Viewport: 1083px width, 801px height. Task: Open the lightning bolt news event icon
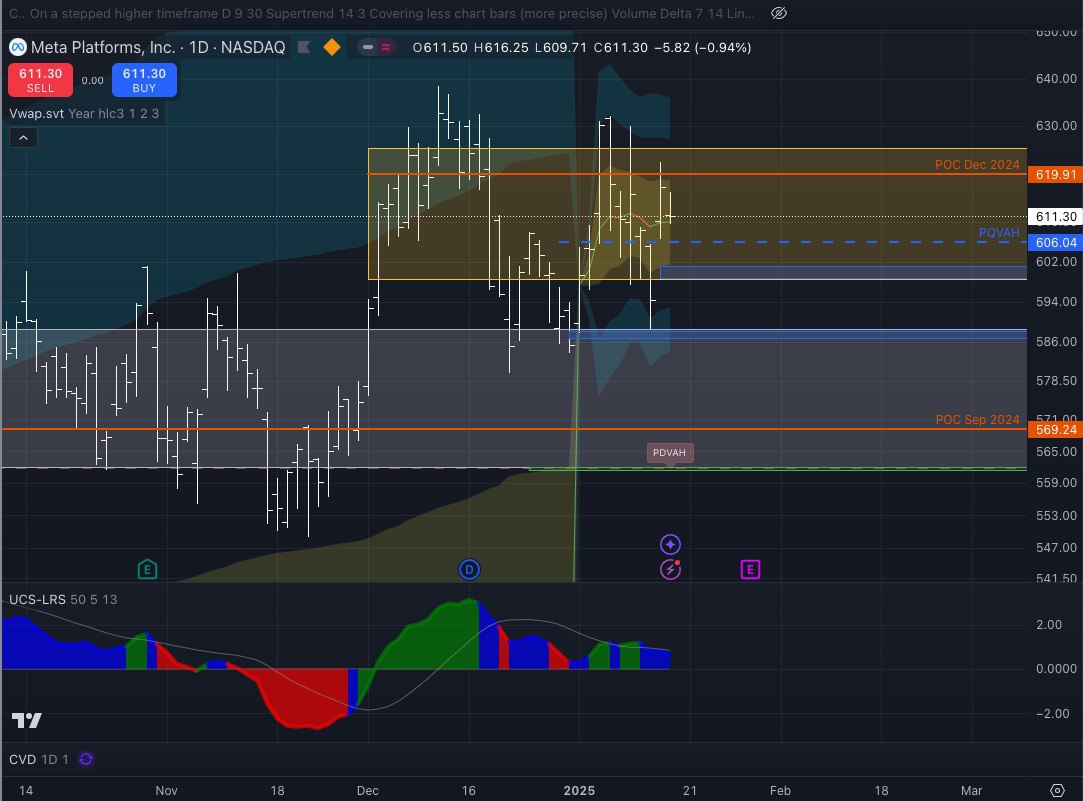tap(670, 570)
